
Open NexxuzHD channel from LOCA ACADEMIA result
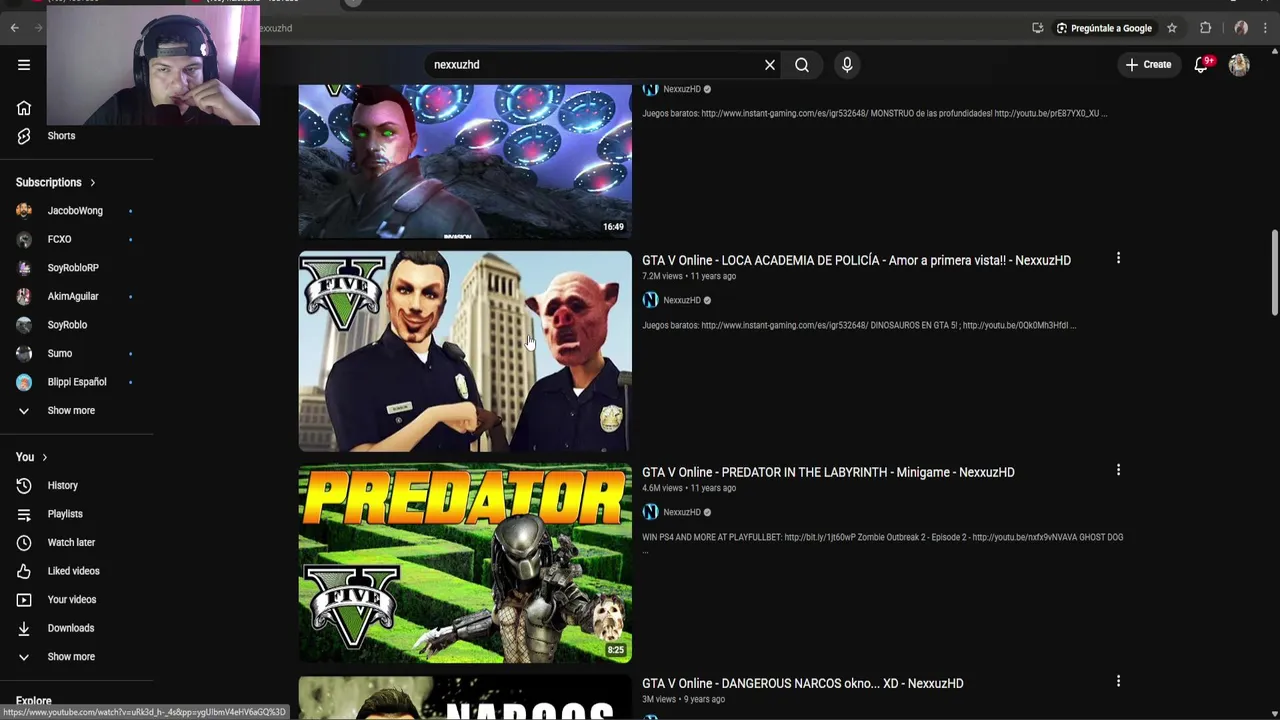pyautogui.click(x=681, y=300)
